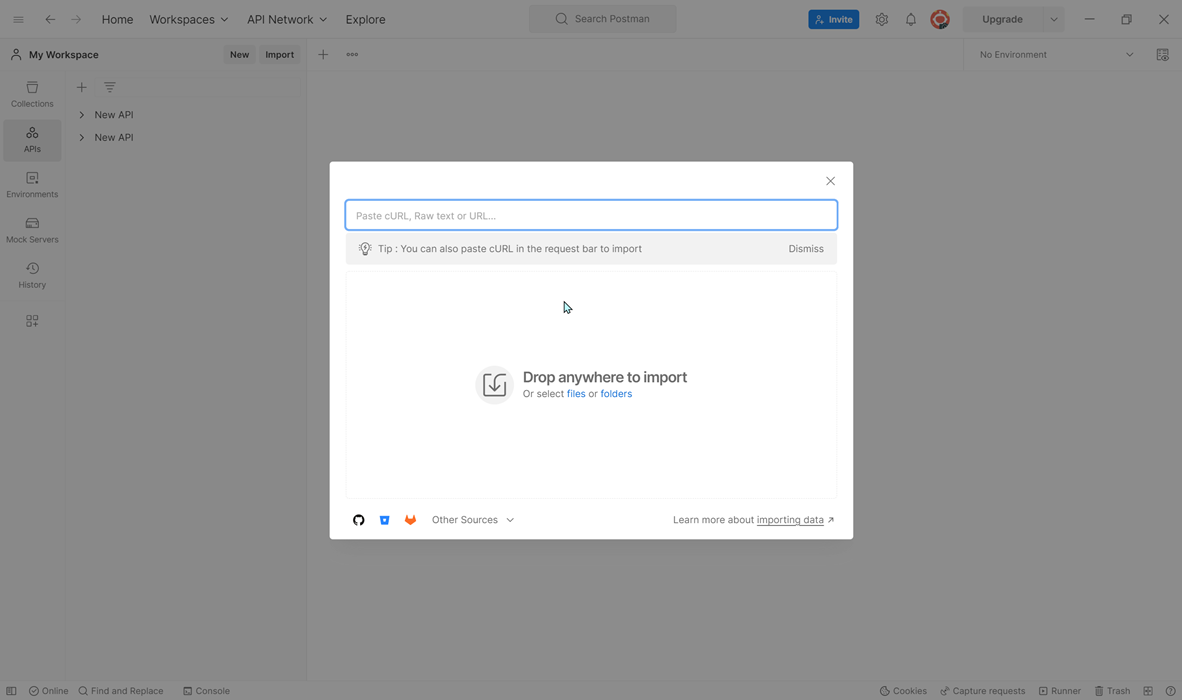The height and width of the screenshot is (700, 1182).
Task: Click the Invite button
Action: [834, 20]
